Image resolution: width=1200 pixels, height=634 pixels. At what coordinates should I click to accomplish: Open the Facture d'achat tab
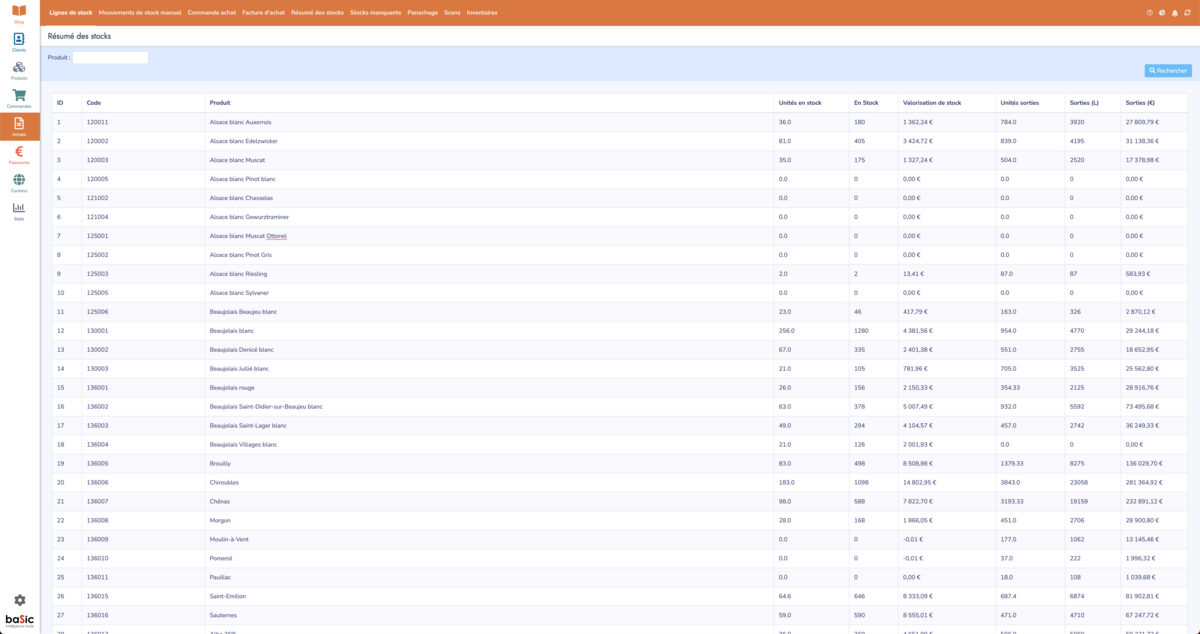(x=263, y=13)
